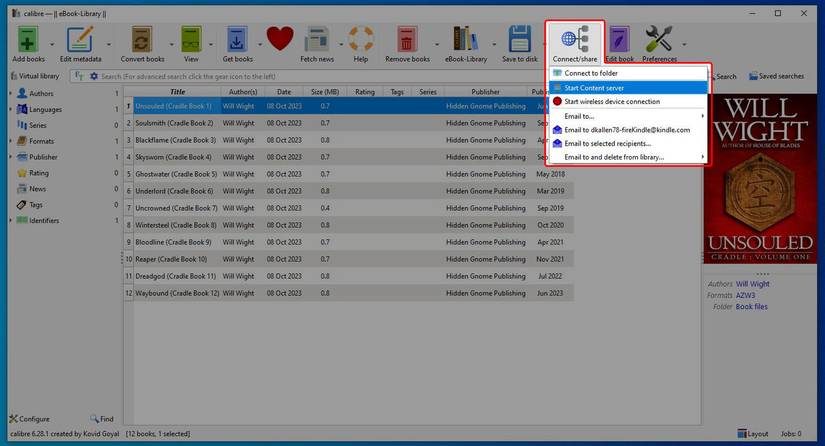825x446 pixels.
Task: Select Ghostwater (Cradle Book 5) row
Action: pos(349,174)
